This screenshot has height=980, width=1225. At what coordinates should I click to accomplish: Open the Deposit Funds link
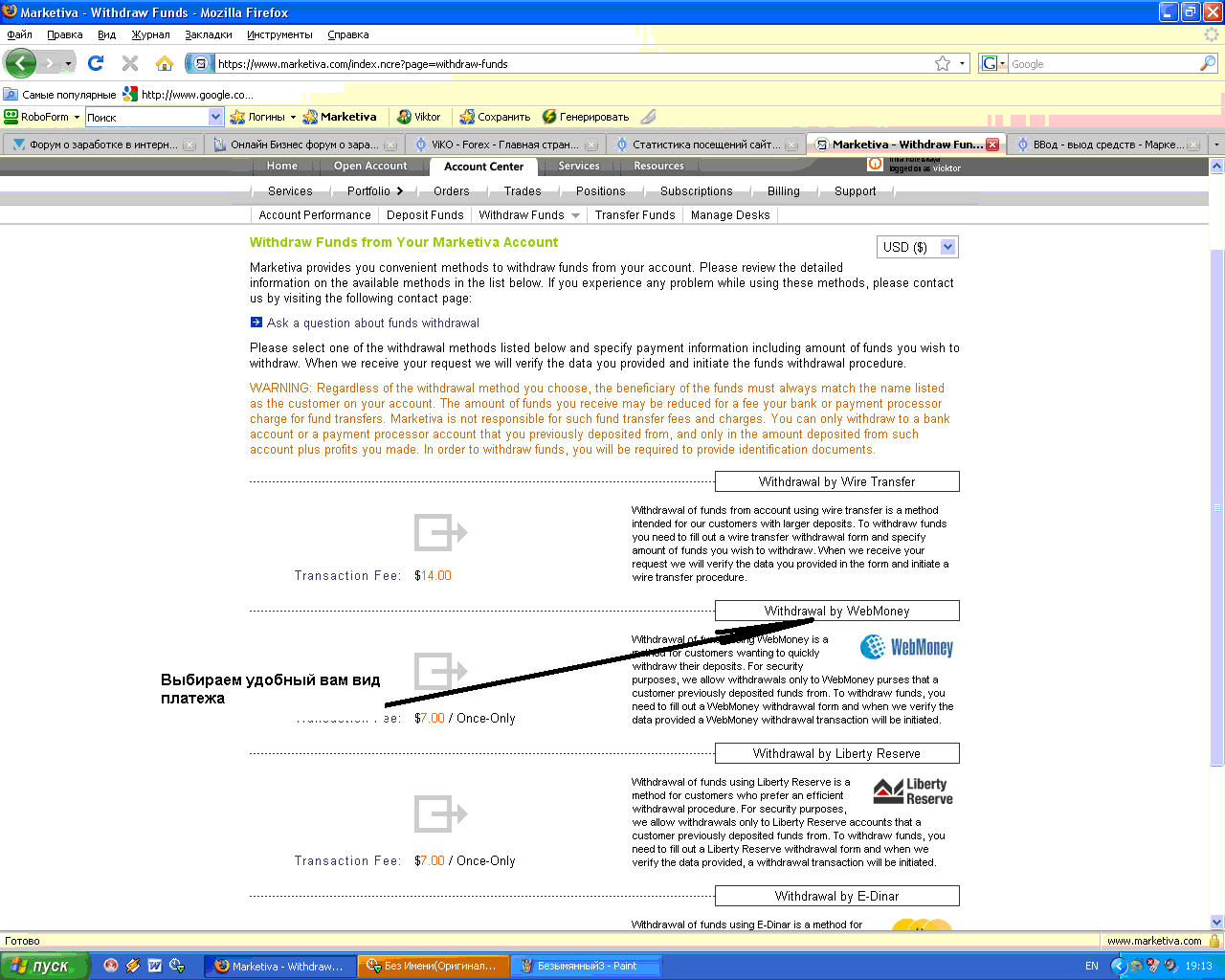[x=425, y=215]
